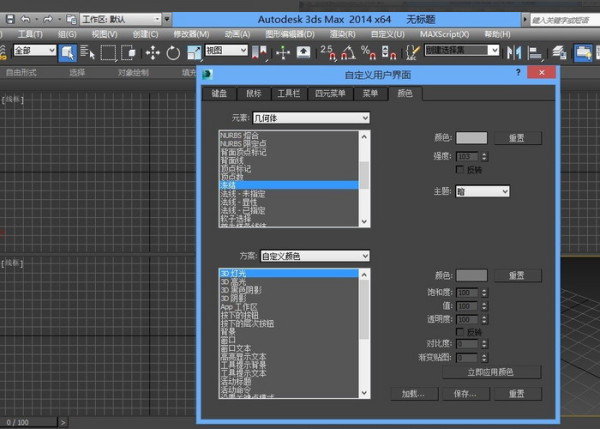Open the element color swatch for 冻结
Viewport: 600px width, 429px height.
471,138
